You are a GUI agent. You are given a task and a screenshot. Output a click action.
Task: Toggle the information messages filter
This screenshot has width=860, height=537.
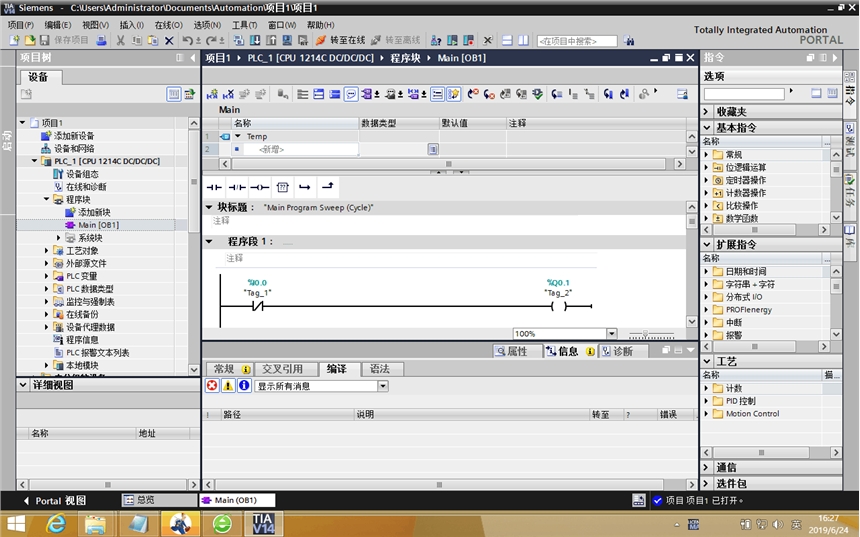tap(244, 386)
